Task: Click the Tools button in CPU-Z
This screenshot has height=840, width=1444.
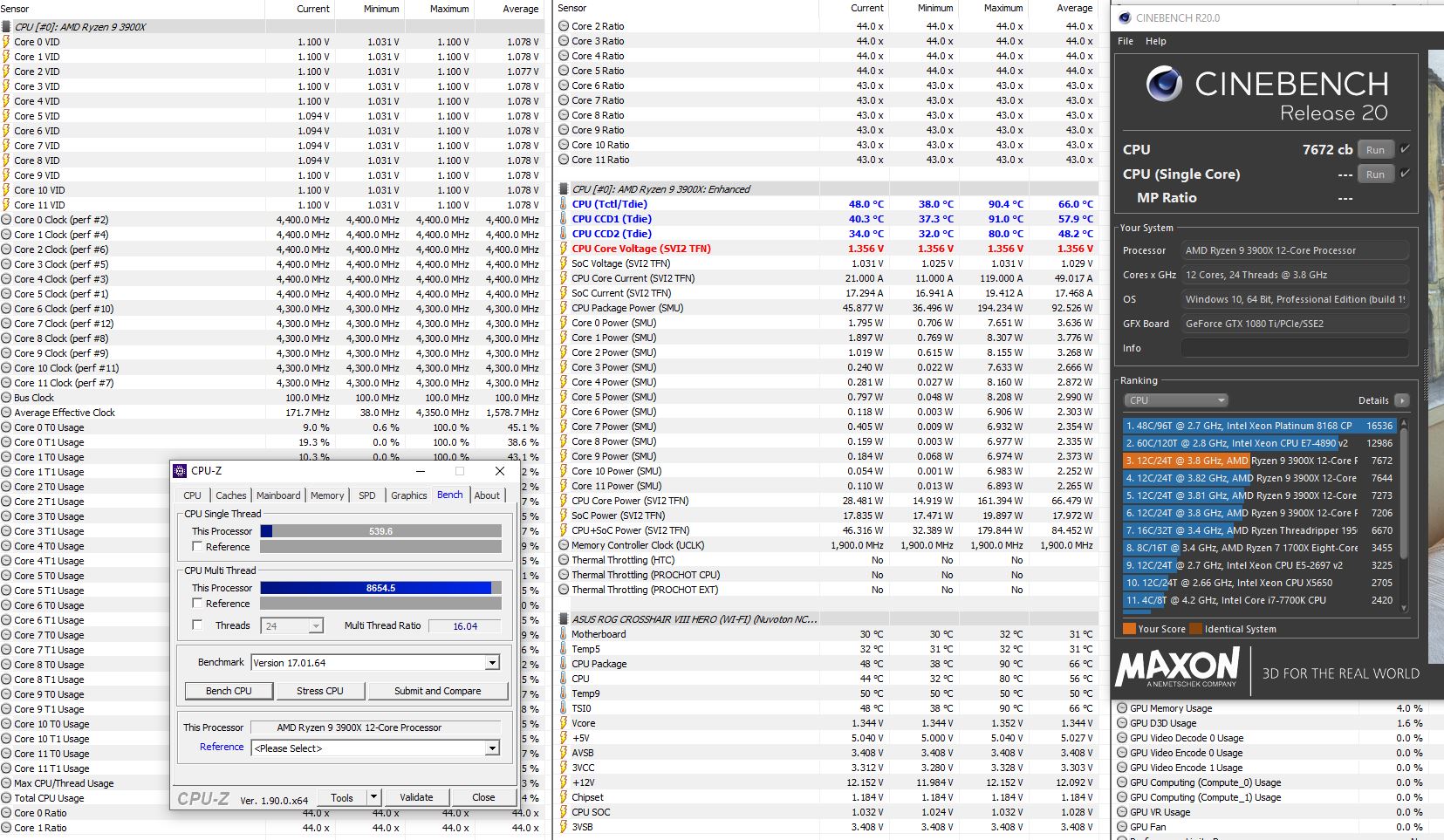Action: pos(342,797)
